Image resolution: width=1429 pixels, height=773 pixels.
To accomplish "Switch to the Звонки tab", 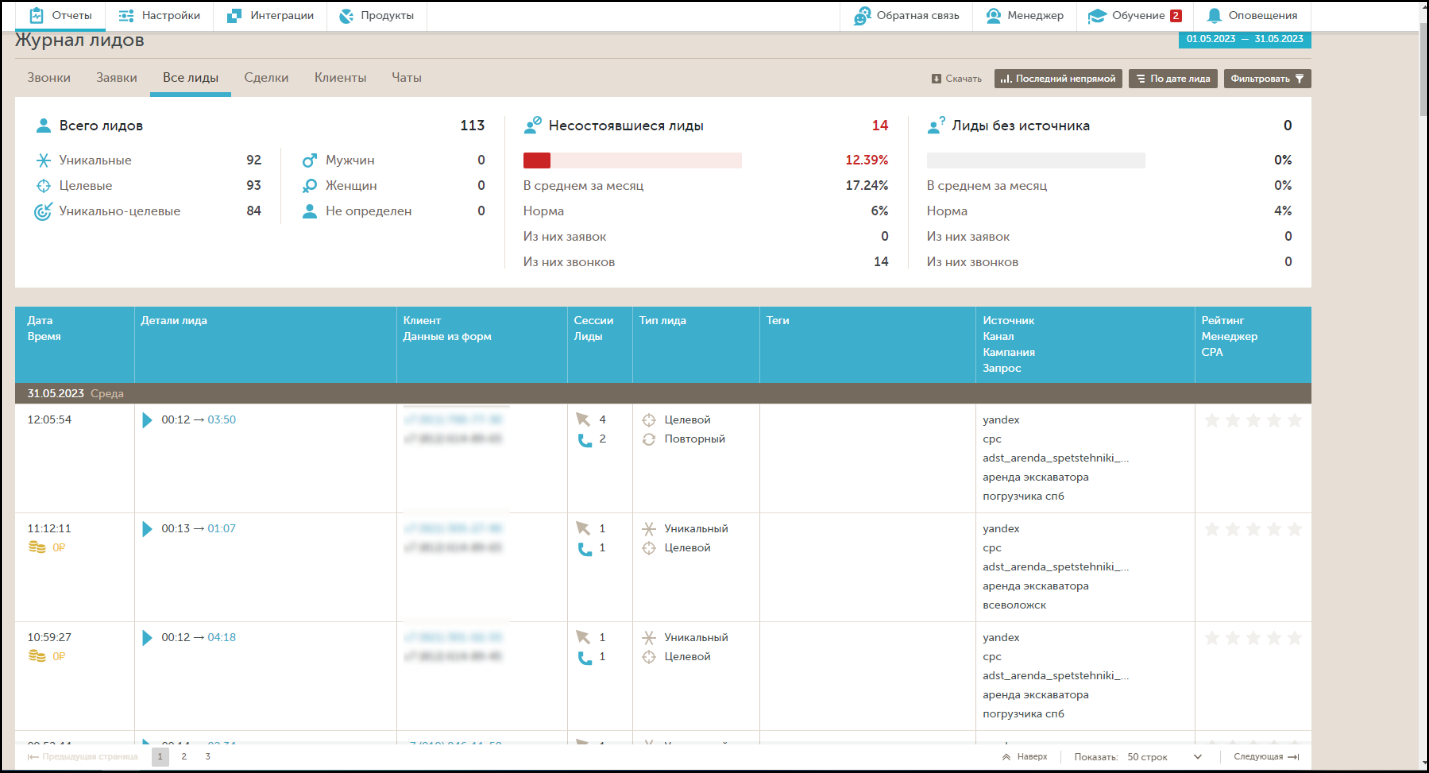I will click(49, 78).
